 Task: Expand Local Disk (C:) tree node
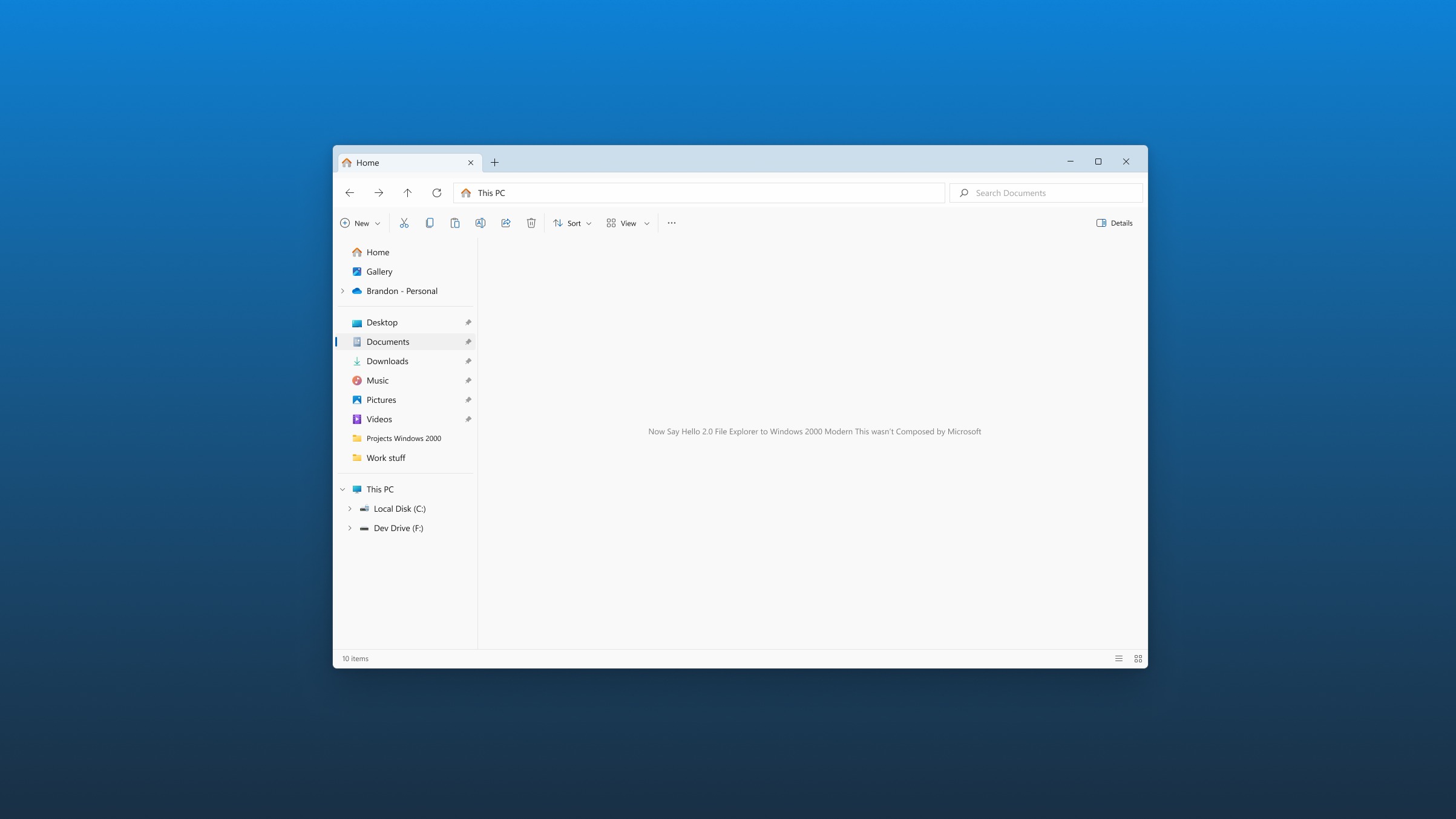350,509
